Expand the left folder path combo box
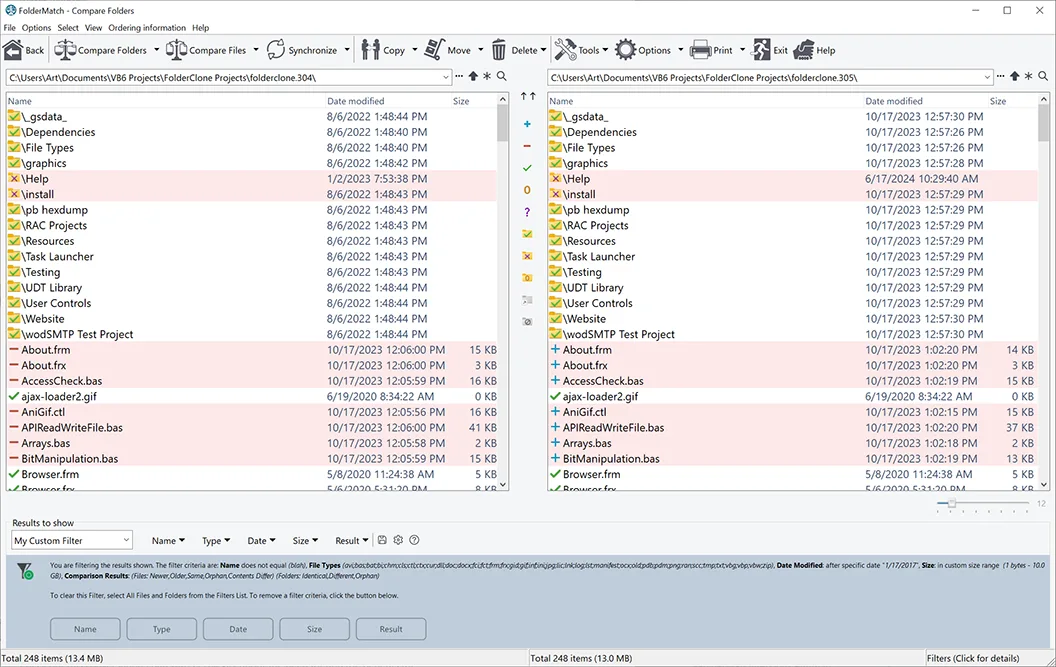The image size is (1056, 667). [445, 77]
